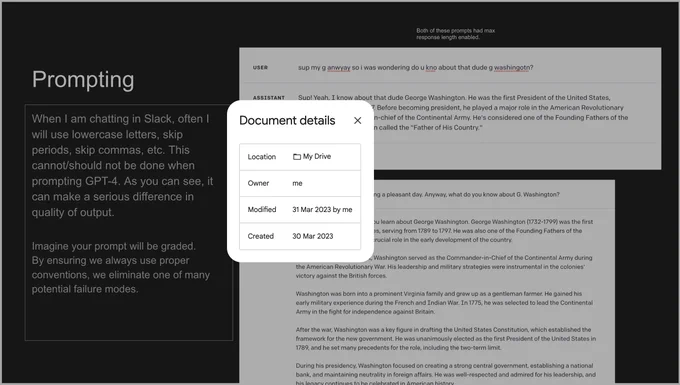Click the 'Washington was born into a prominent' paragraph

[x=444, y=302]
